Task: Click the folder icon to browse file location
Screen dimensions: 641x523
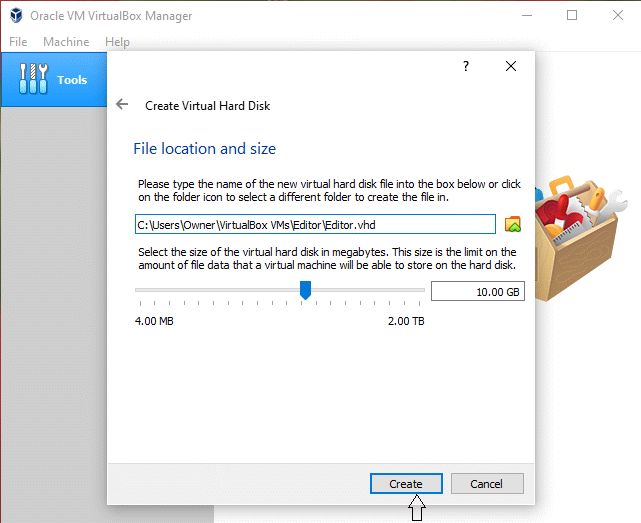Action: coord(513,224)
